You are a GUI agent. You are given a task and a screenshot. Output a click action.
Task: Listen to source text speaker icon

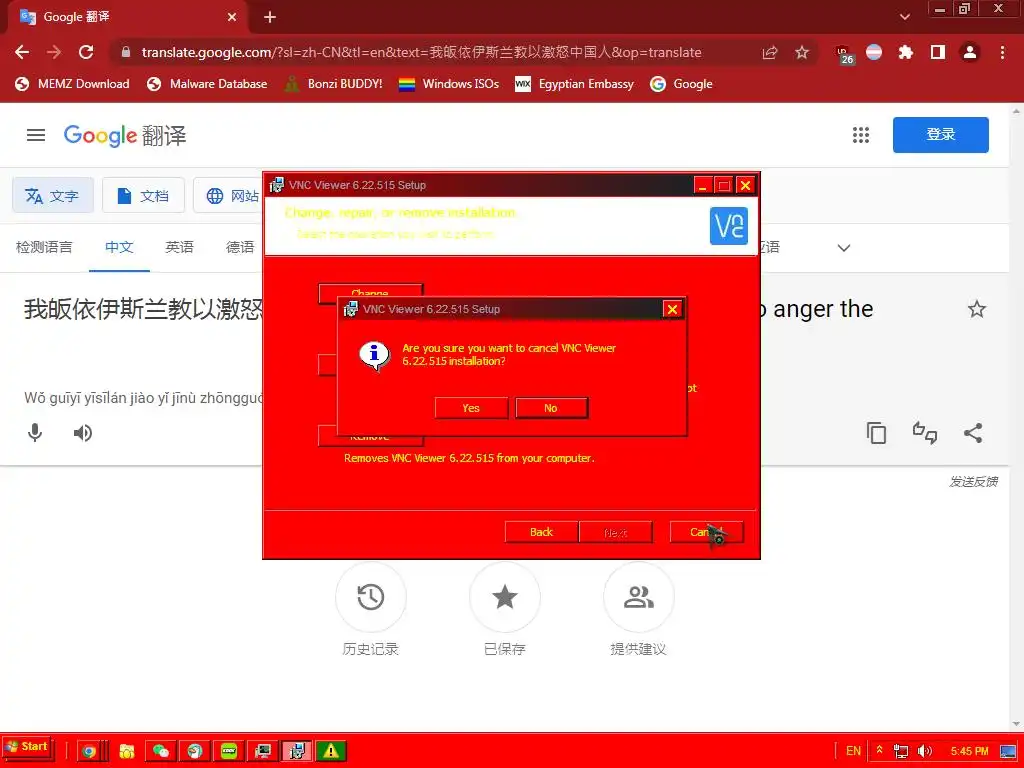coord(83,433)
